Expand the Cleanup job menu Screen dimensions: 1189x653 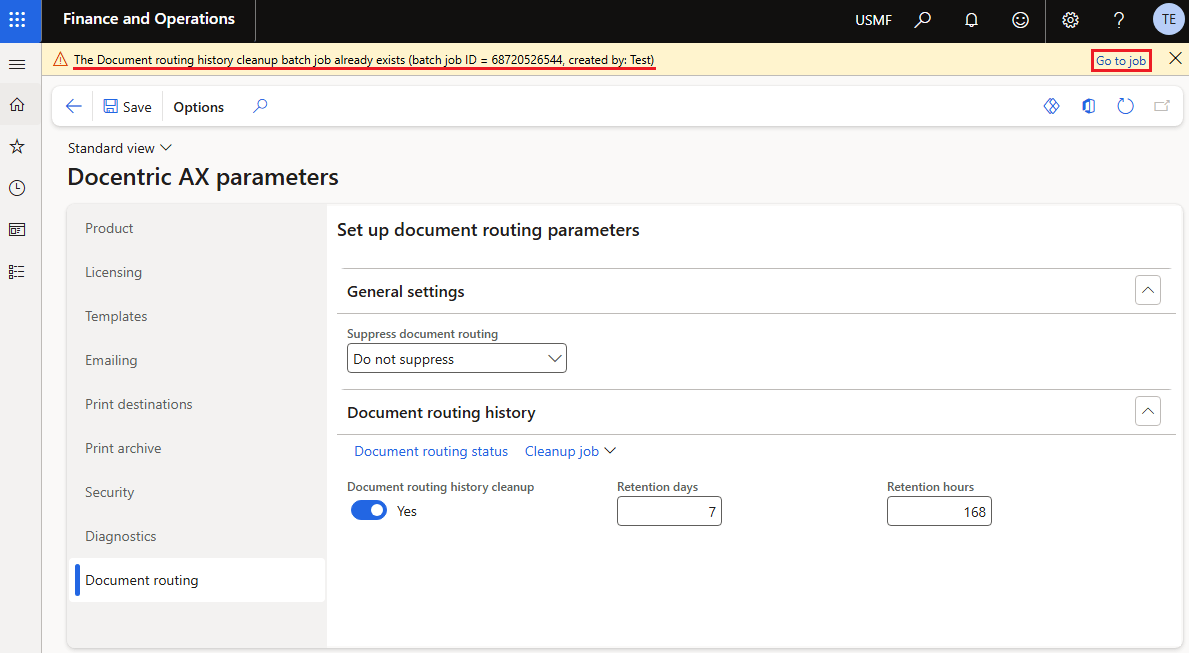[x=570, y=451]
